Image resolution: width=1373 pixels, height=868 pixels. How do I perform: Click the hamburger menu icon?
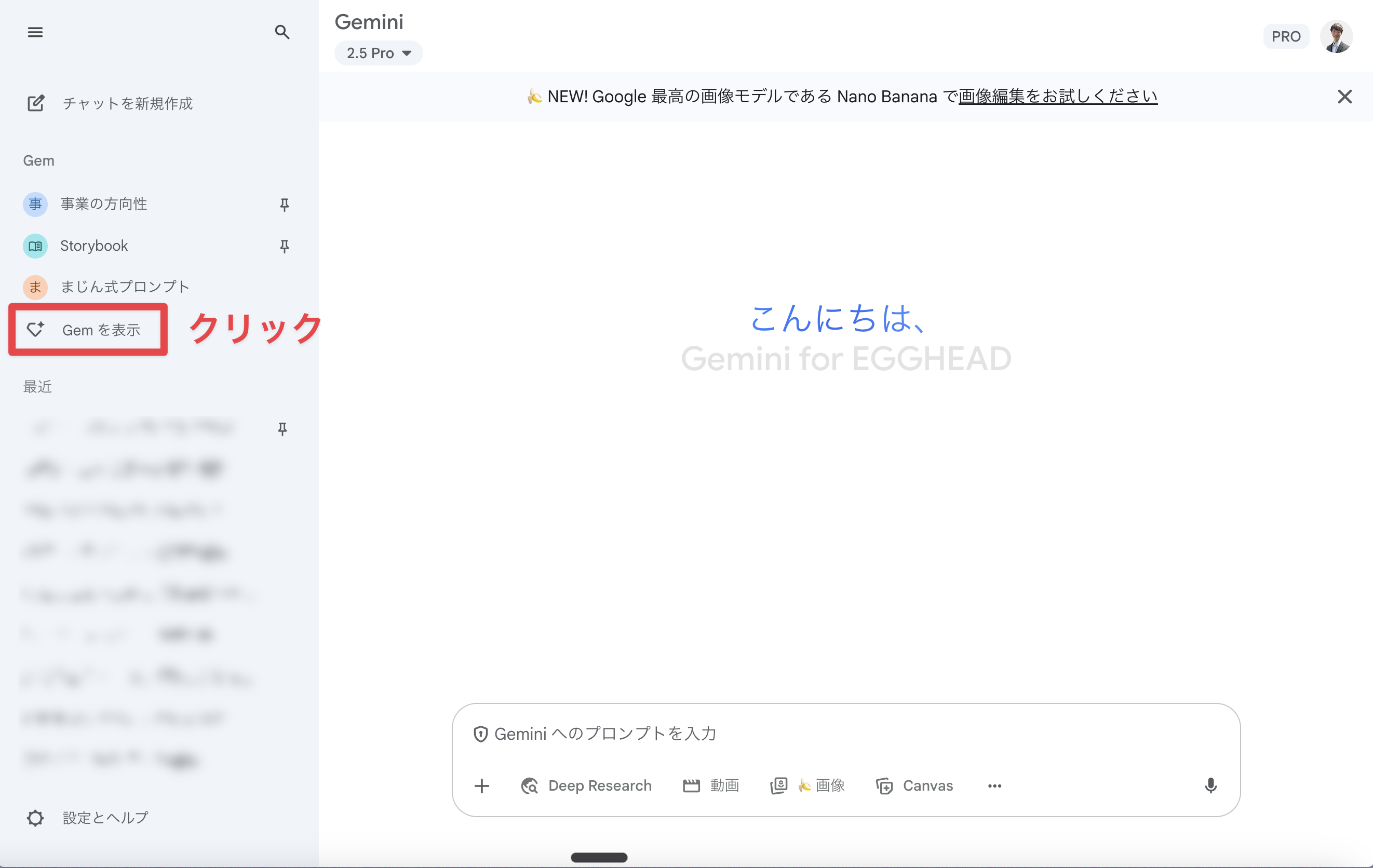tap(35, 33)
